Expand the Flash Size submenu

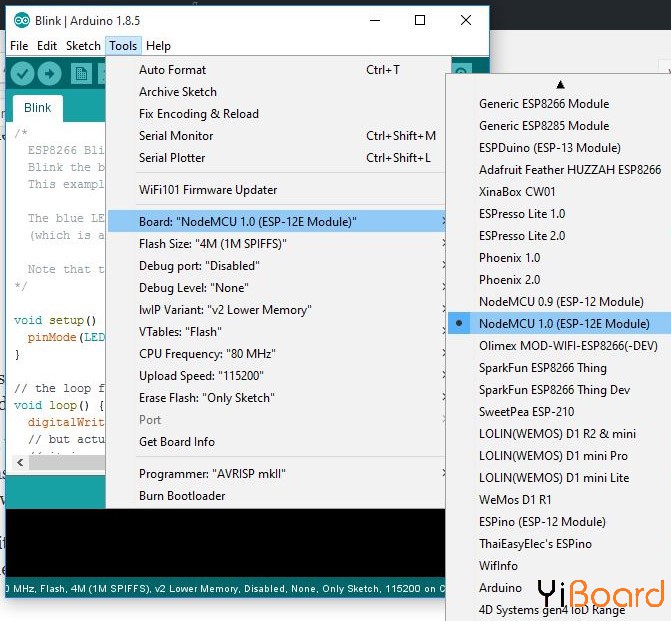[276, 244]
